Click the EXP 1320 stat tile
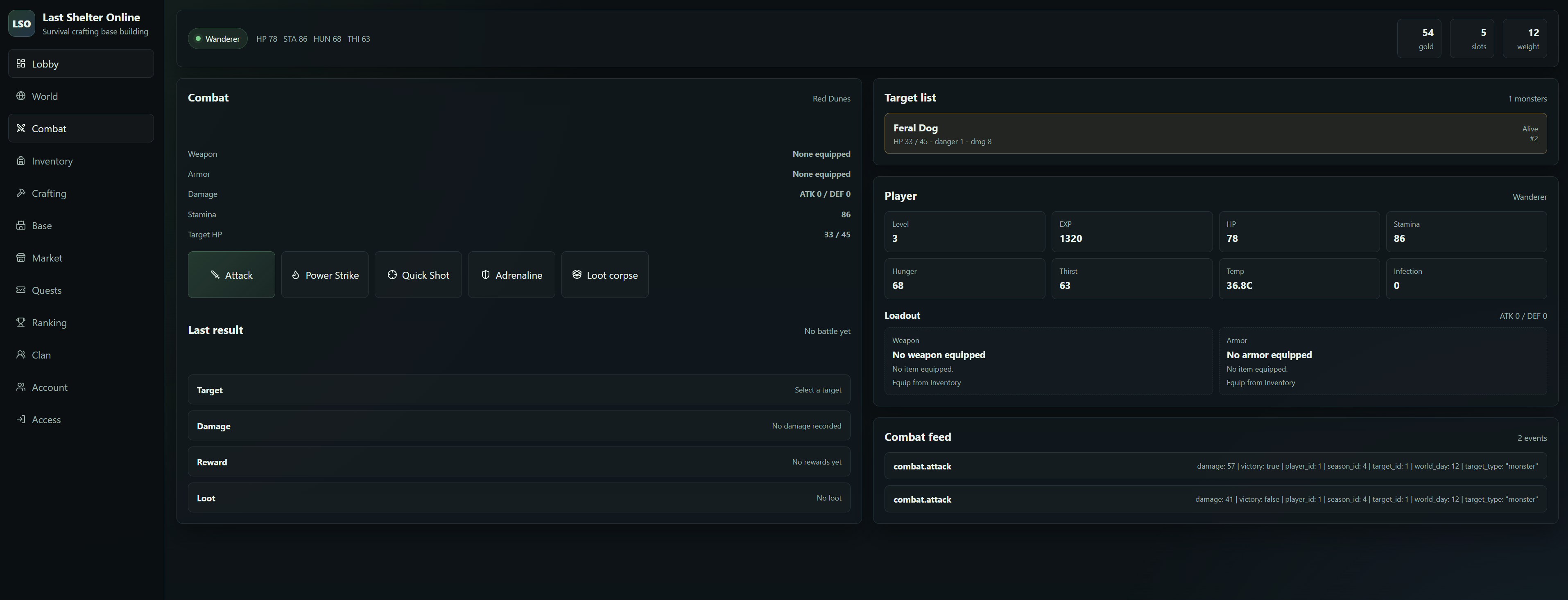 tap(1131, 231)
